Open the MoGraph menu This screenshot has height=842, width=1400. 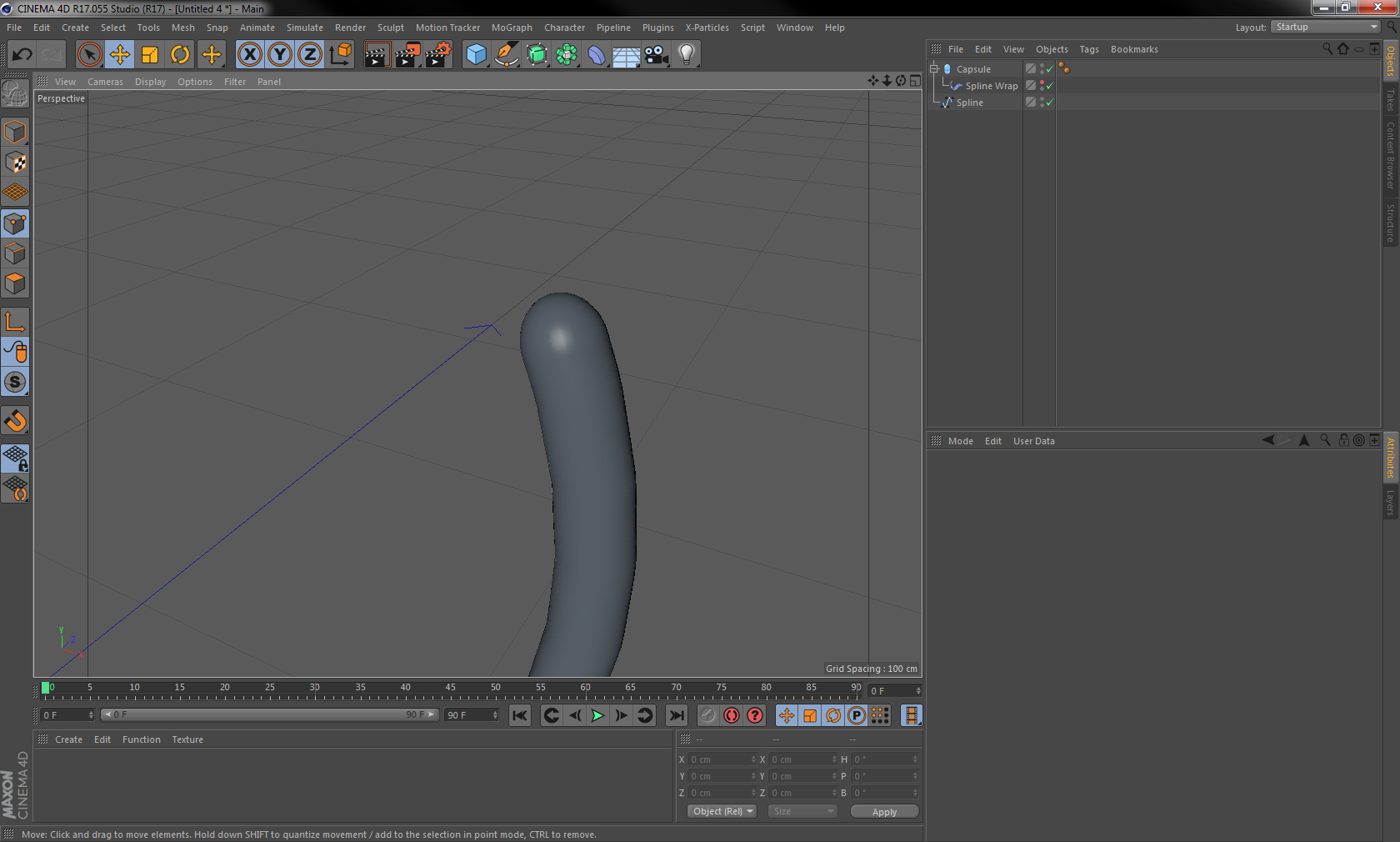click(x=512, y=28)
